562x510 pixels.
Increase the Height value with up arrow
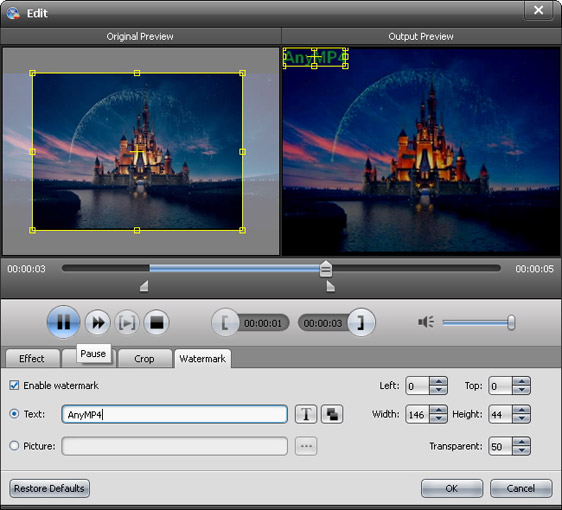521,410
